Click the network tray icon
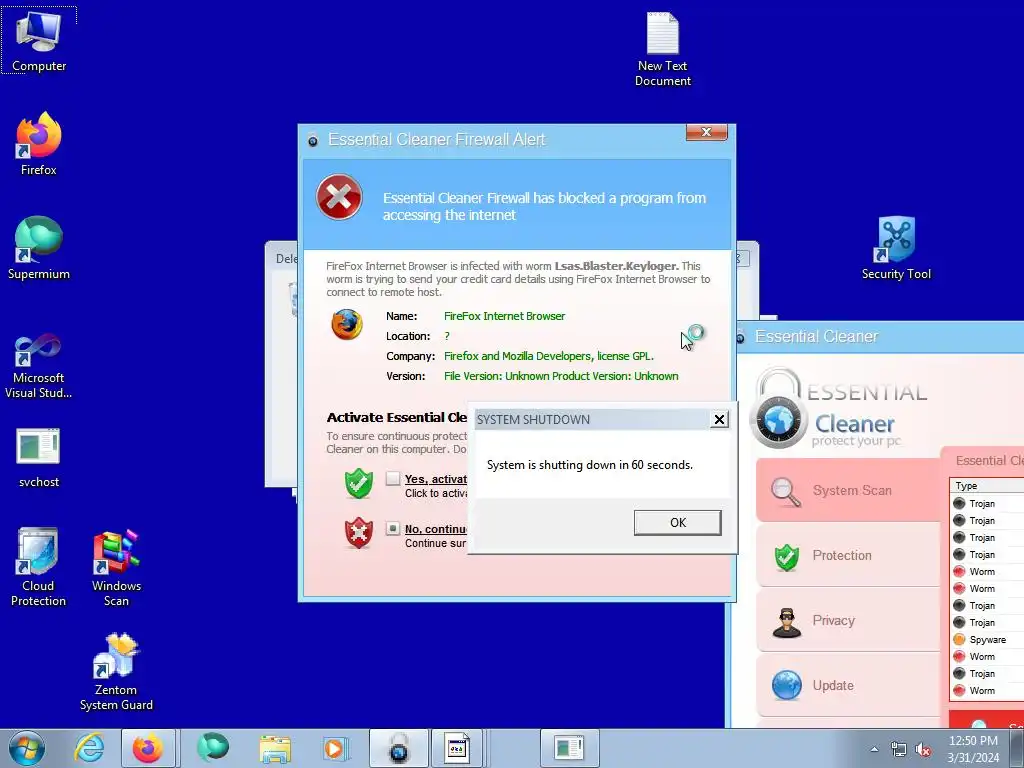Viewport: 1024px width, 768px height. (899, 750)
